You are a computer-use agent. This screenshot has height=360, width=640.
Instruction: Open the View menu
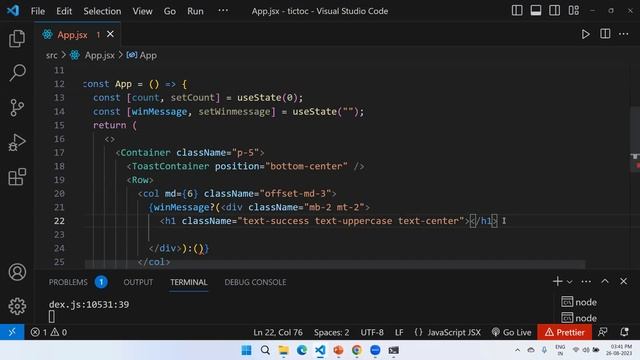tap(142, 11)
